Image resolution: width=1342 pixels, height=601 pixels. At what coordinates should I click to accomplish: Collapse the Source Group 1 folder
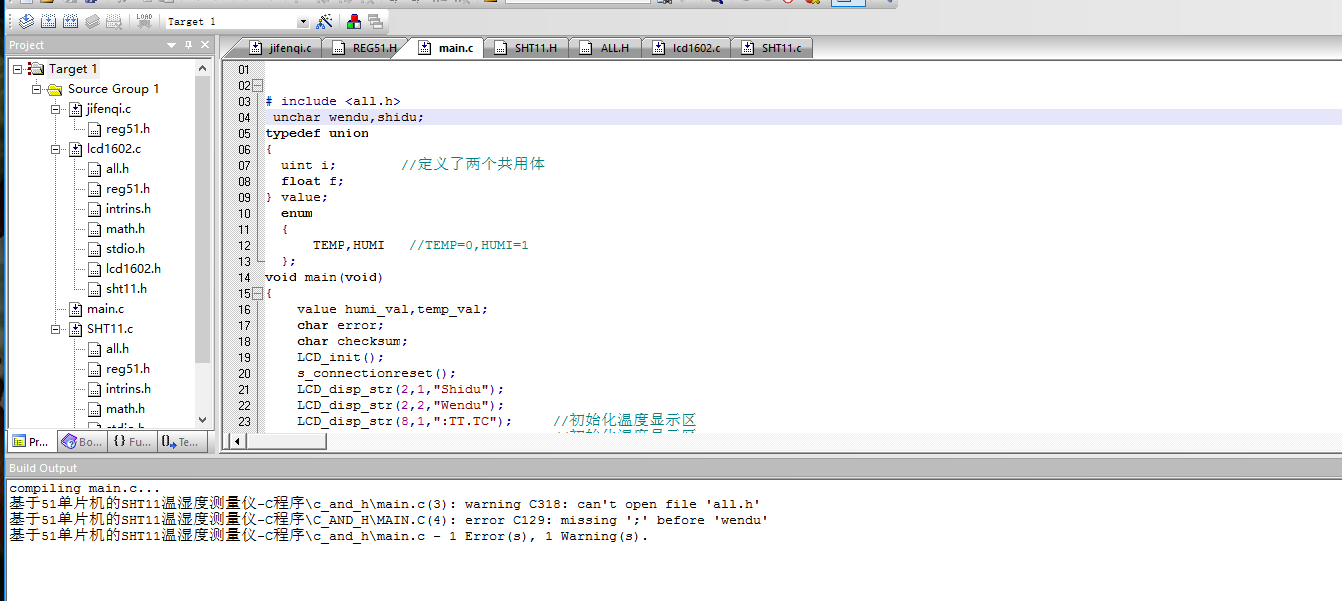pos(37,89)
